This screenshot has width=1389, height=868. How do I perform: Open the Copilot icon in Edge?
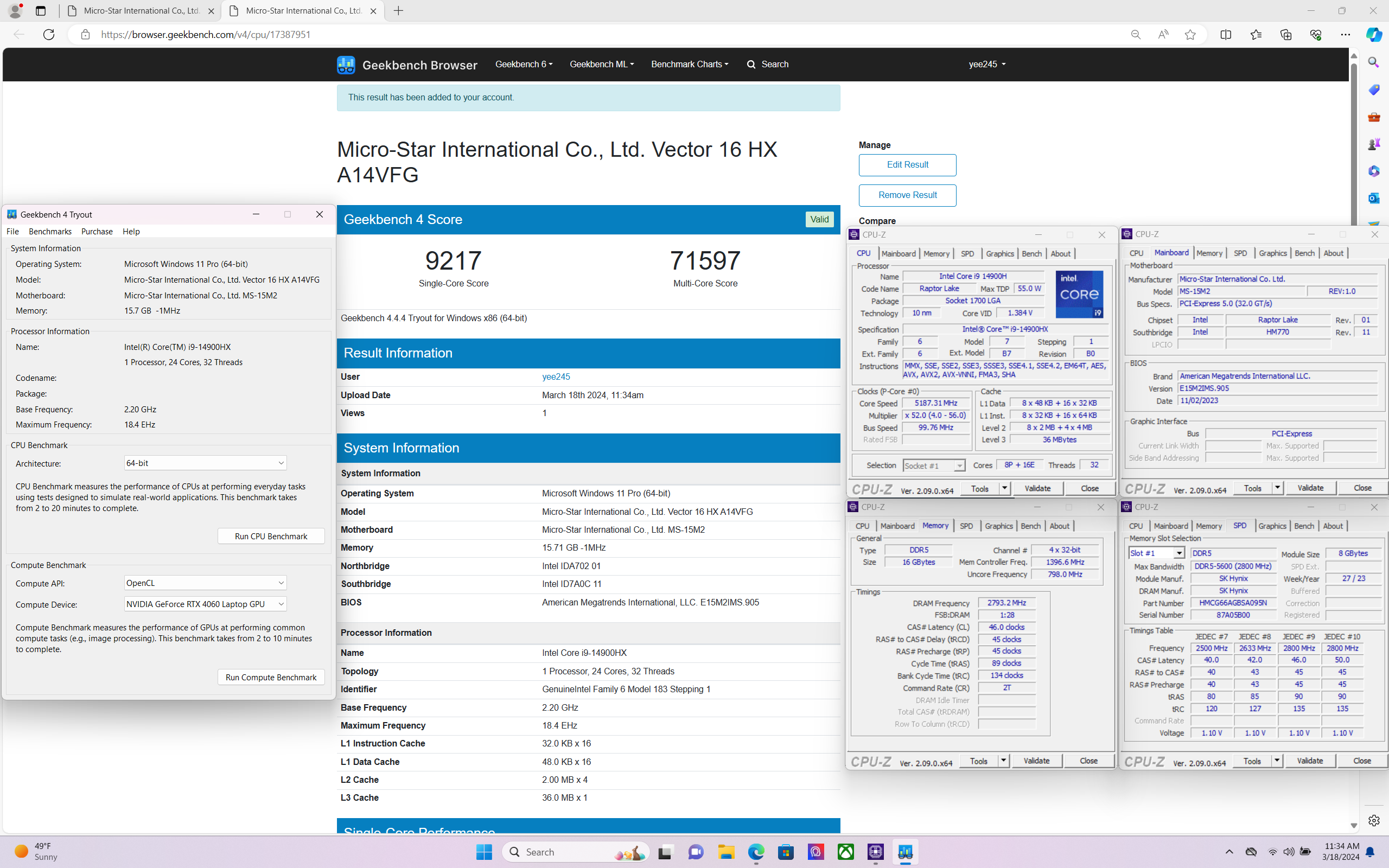pos(1373,34)
